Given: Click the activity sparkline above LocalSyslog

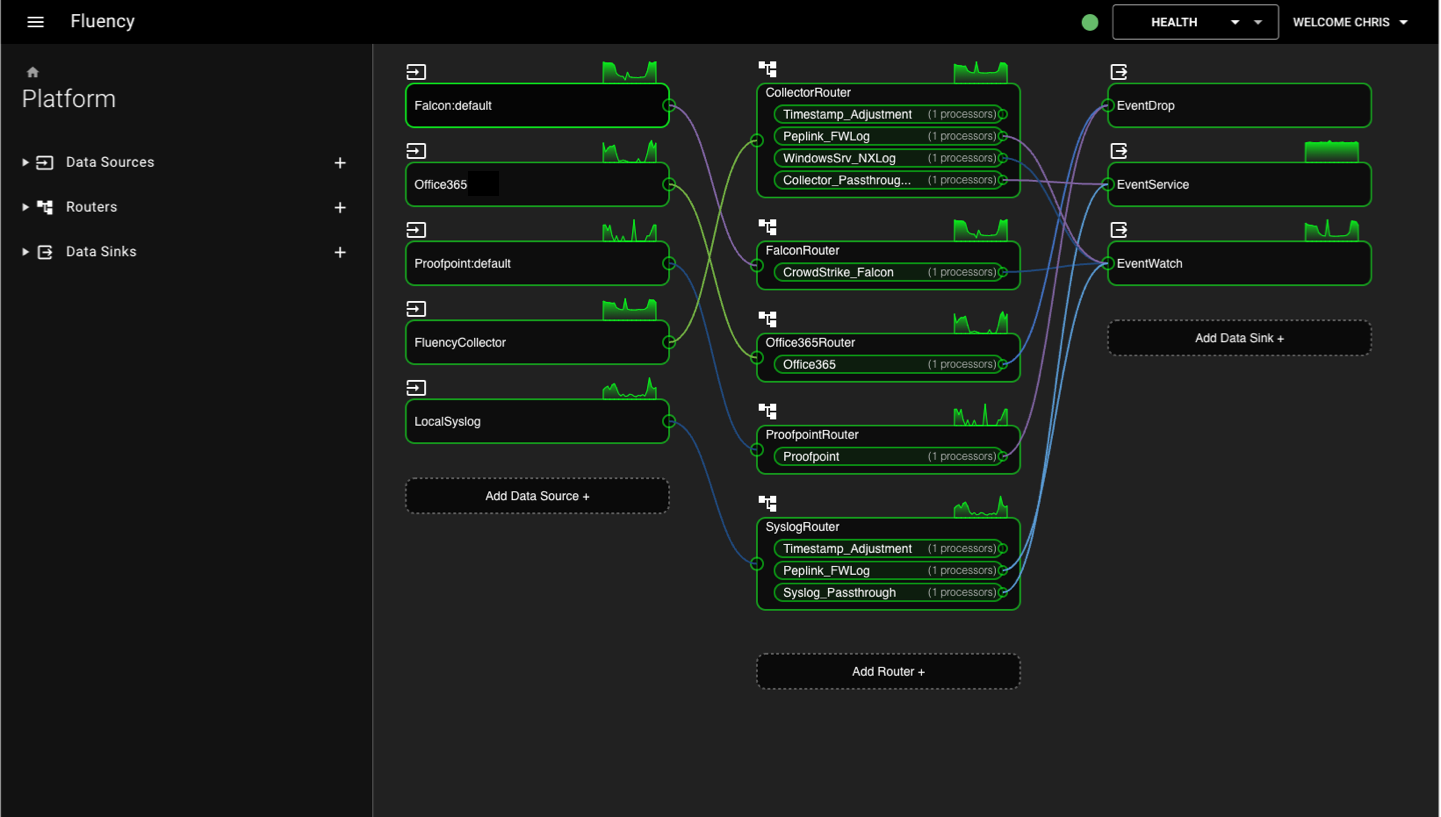Looking at the screenshot, I should (630, 389).
